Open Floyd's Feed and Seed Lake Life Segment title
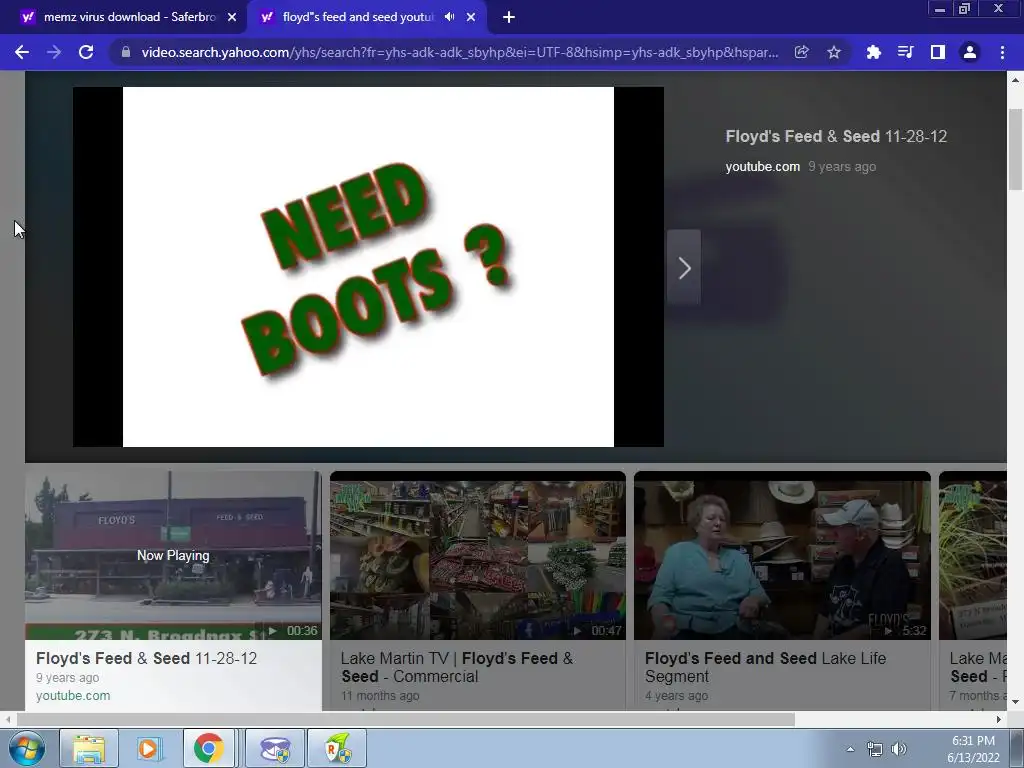The width and height of the screenshot is (1024, 768). pos(765,667)
